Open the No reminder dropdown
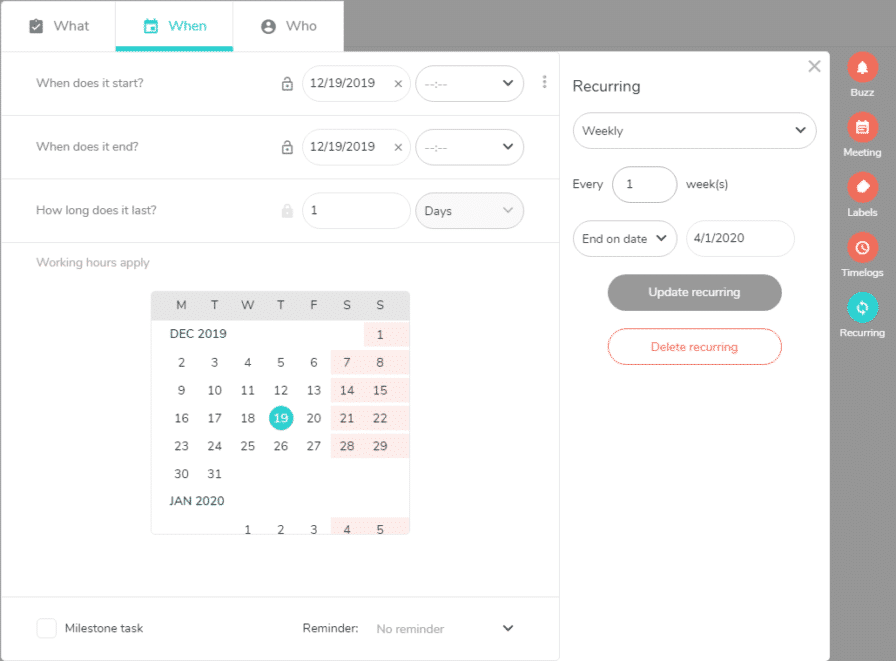Screen dimensions: 896x661 pos(446,628)
